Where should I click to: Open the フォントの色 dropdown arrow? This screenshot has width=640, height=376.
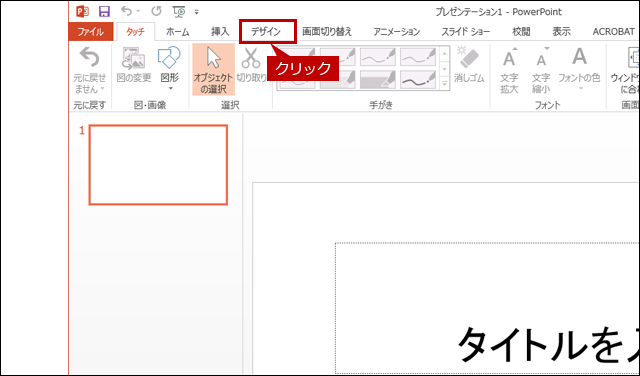[x=581, y=89]
